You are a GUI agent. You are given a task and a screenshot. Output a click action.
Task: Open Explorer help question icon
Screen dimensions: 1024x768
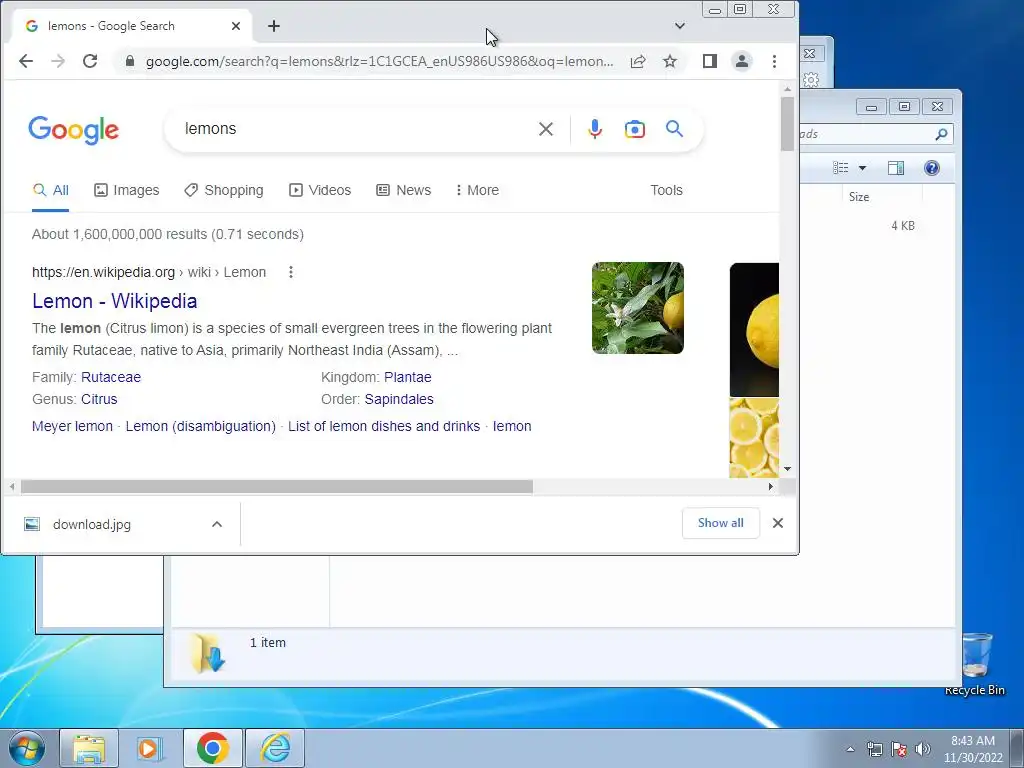932,168
